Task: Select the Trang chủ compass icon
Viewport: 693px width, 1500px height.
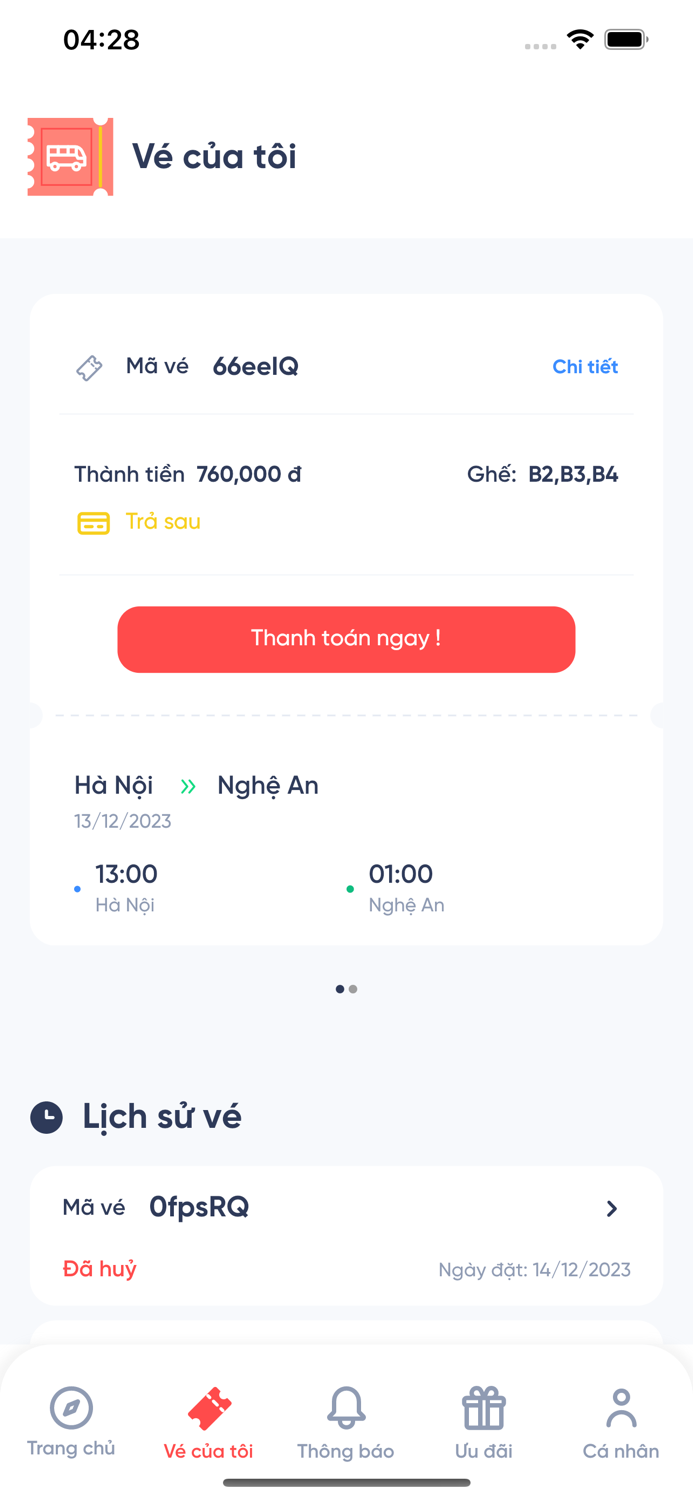Action: (x=70, y=1405)
